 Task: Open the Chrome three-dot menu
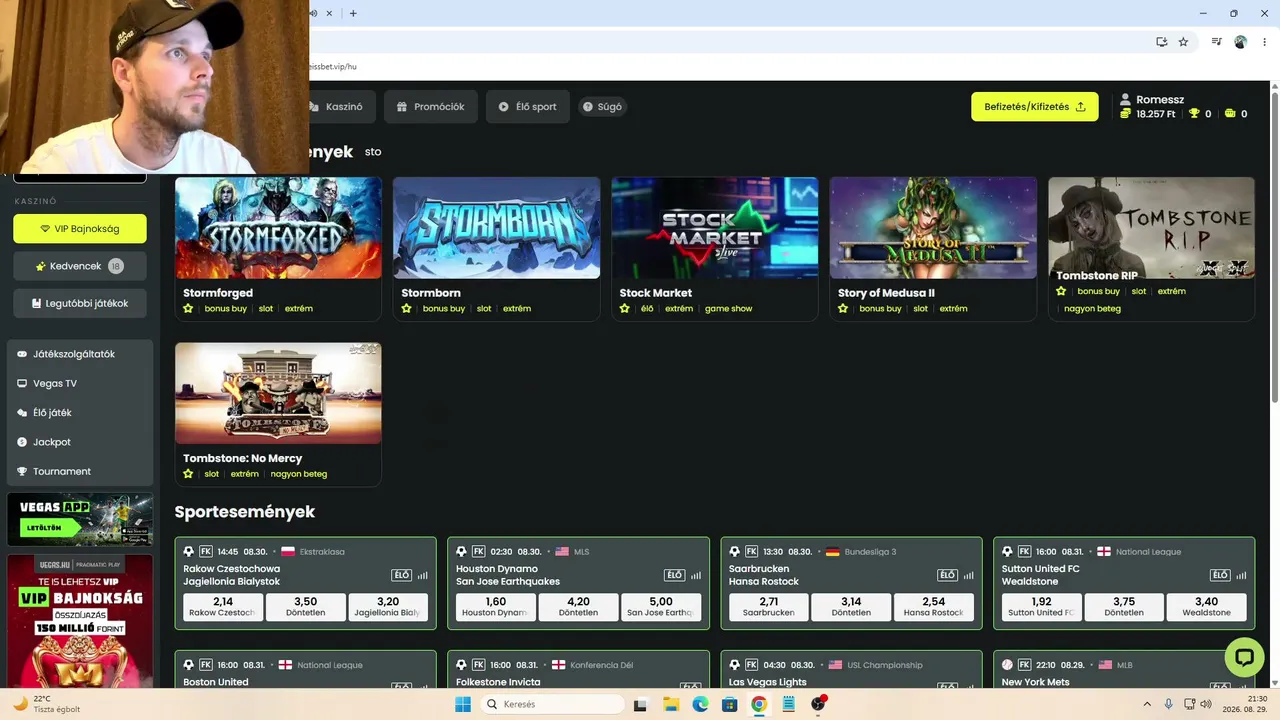pyautogui.click(x=1263, y=42)
